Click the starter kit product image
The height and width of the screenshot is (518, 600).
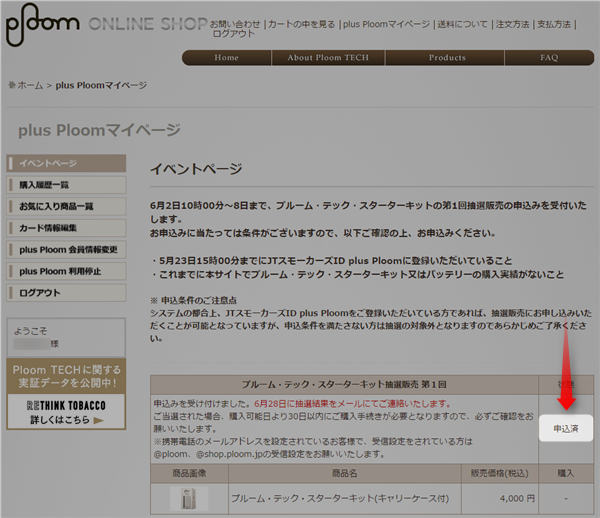click(x=189, y=498)
